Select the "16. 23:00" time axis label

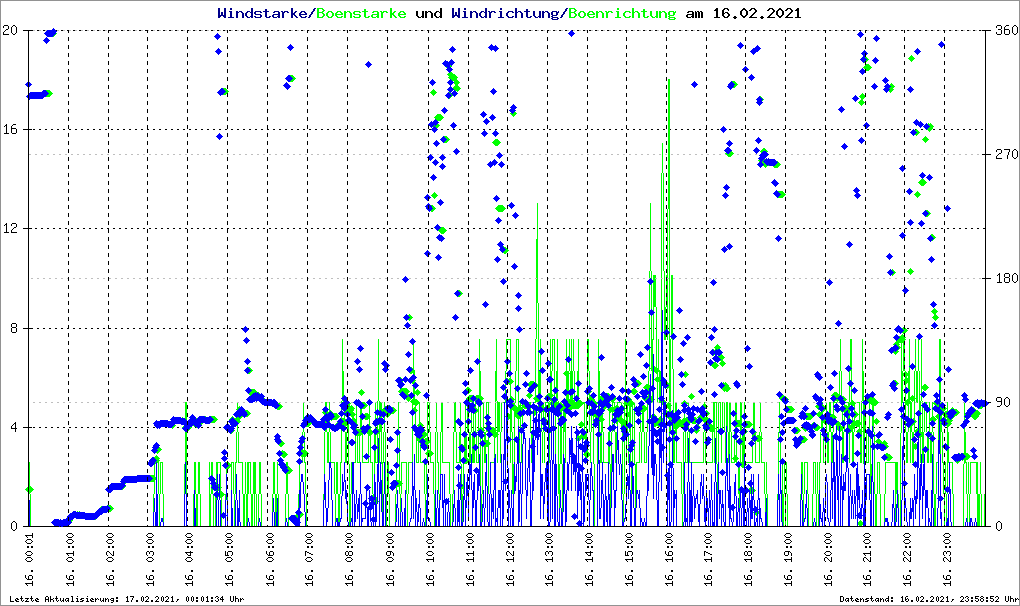pos(948,561)
